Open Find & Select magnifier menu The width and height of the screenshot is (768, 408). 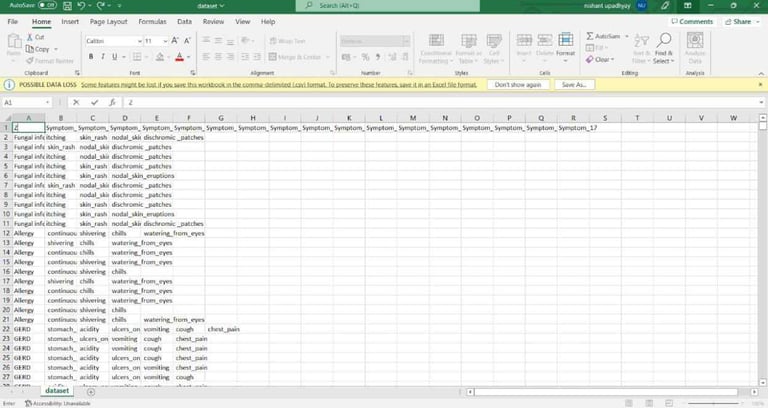664,48
